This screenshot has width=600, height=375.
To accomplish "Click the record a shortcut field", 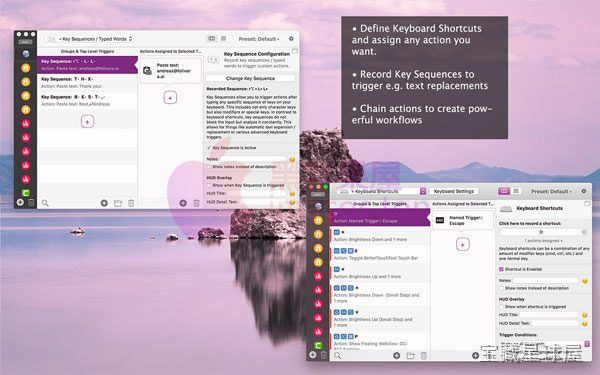I will (x=541, y=232).
